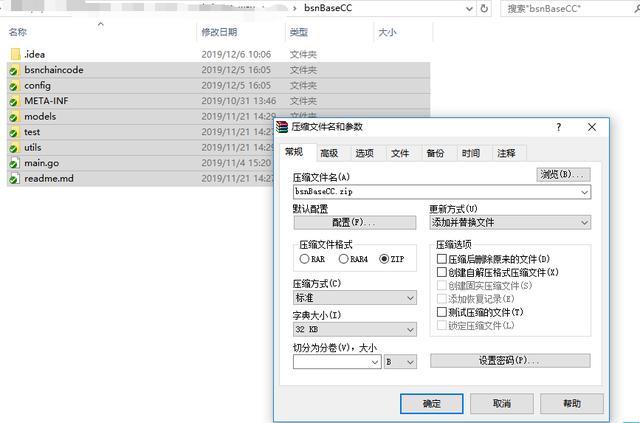640x423 pixels.
Task: Switch to the 备份 tab
Action: 435,153
